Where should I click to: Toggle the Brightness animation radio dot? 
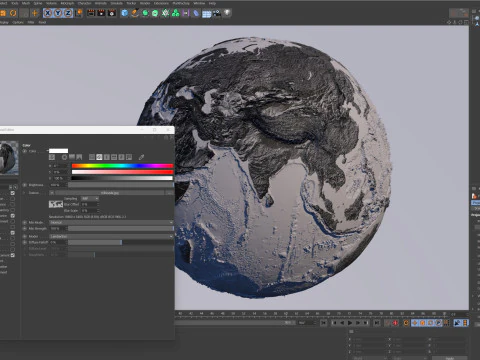(x=25, y=185)
